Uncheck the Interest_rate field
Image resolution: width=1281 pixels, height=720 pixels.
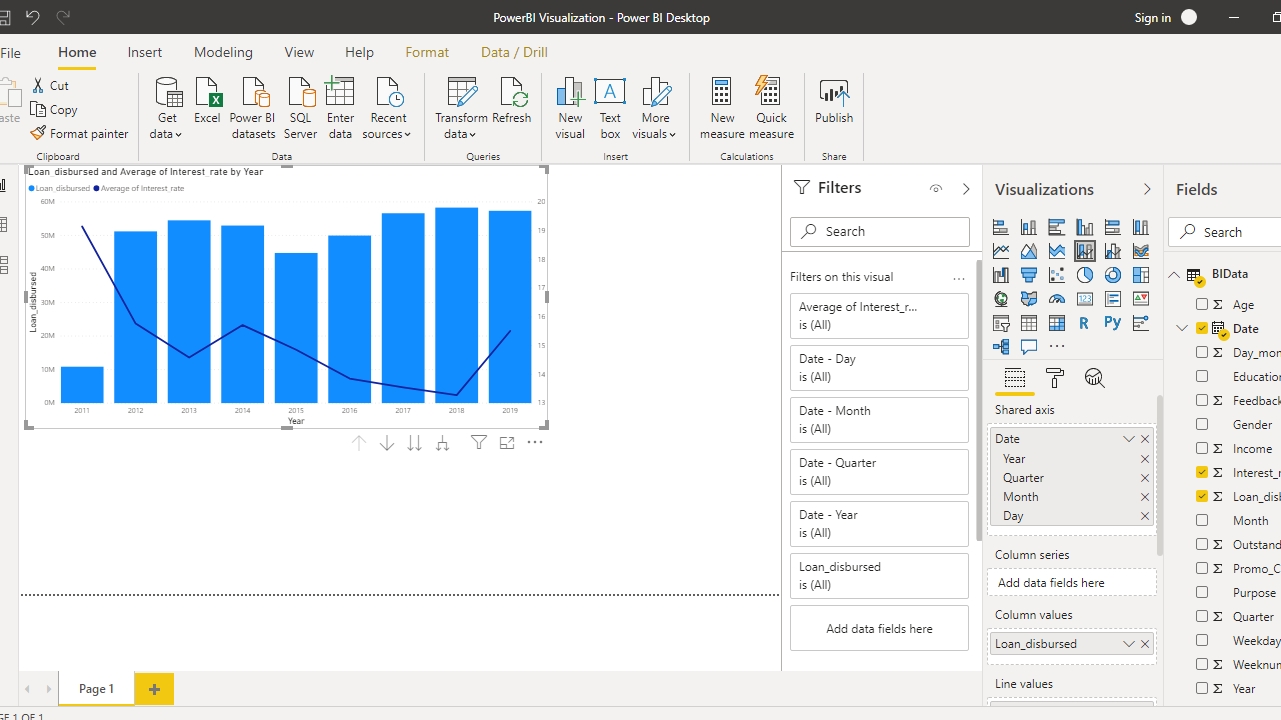click(1202, 472)
